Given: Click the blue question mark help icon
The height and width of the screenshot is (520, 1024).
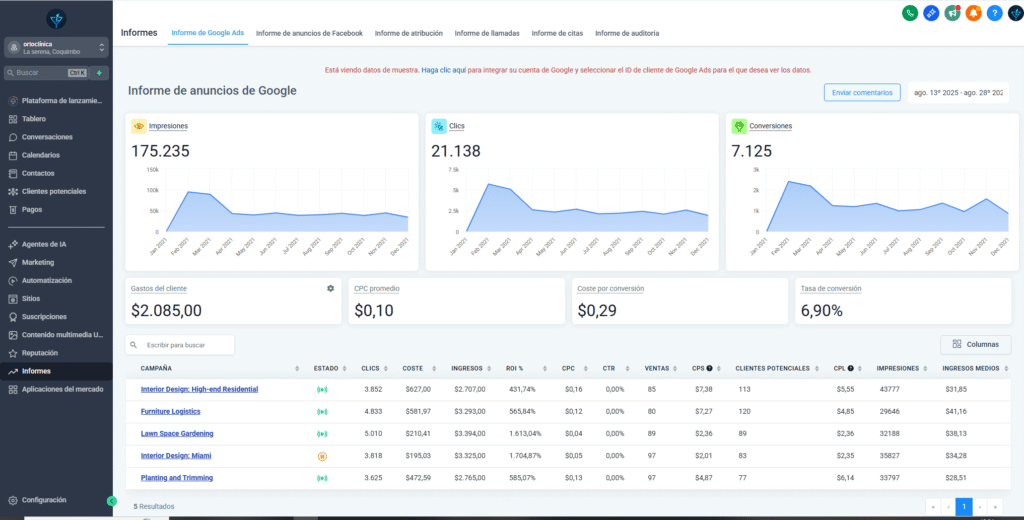Looking at the screenshot, I should tap(994, 13).
